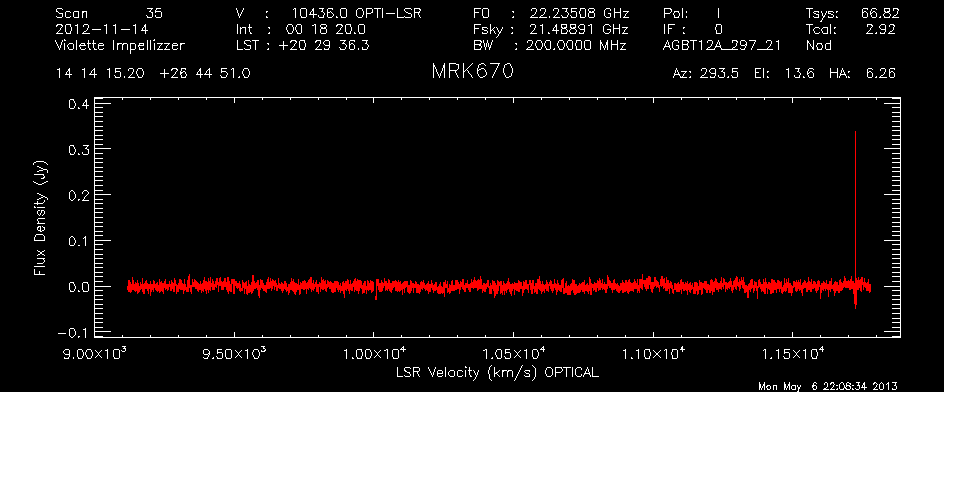The width and height of the screenshot is (962, 490).
Task: Click y-axis tick label 0.0
Action: pyautogui.click(x=79, y=287)
